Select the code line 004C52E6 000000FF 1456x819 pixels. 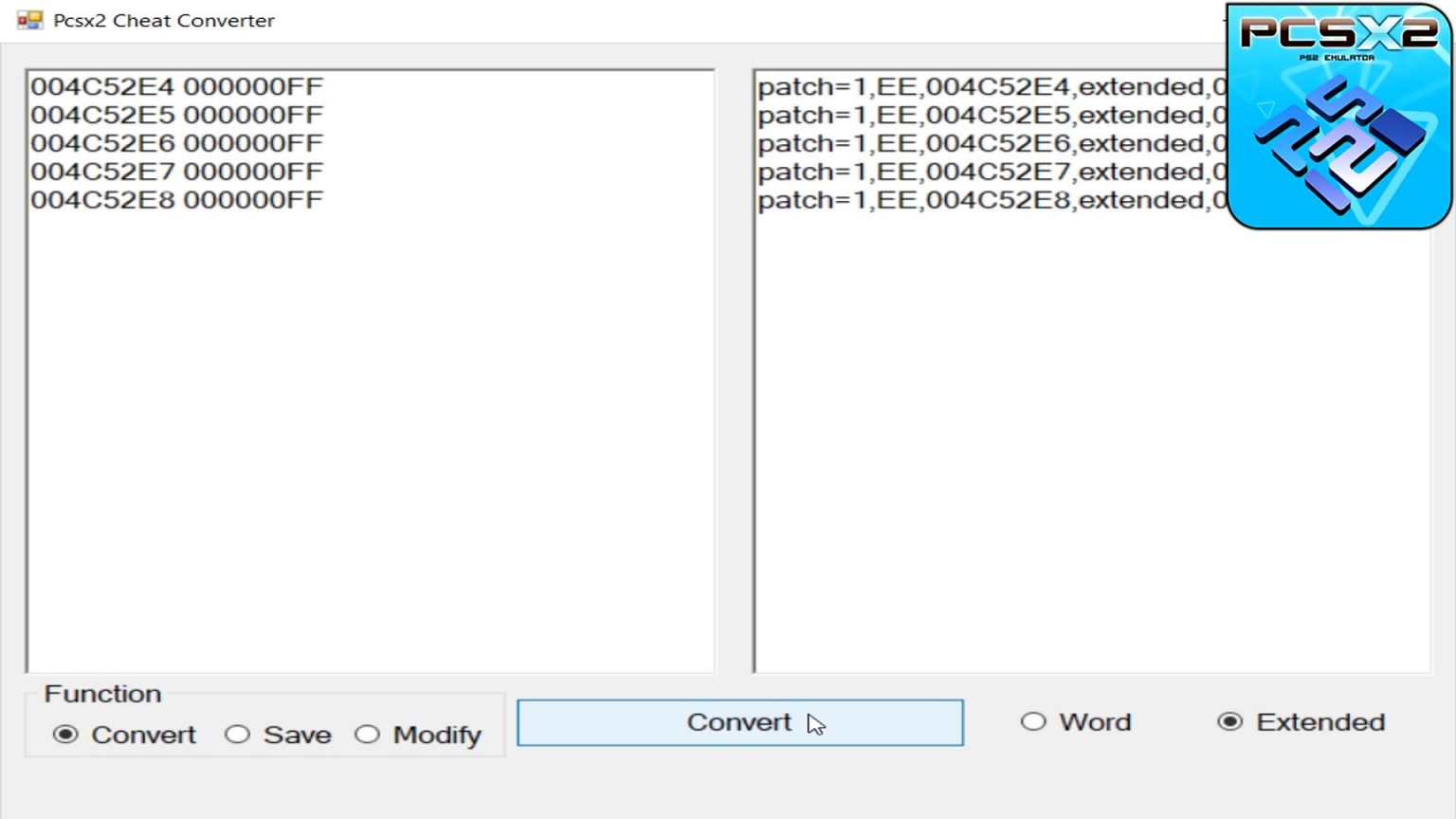tap(176, 143)
